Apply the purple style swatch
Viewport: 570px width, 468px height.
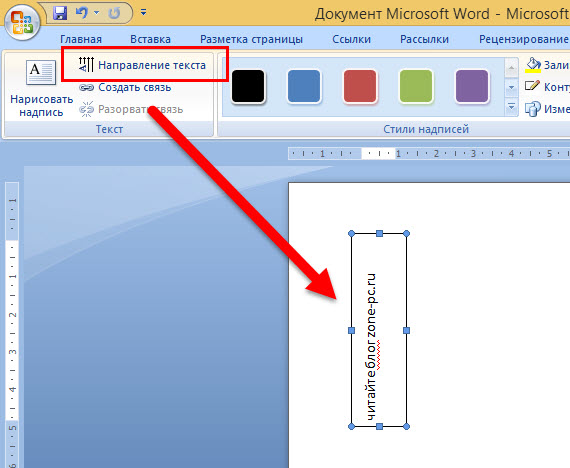(472, 87)
